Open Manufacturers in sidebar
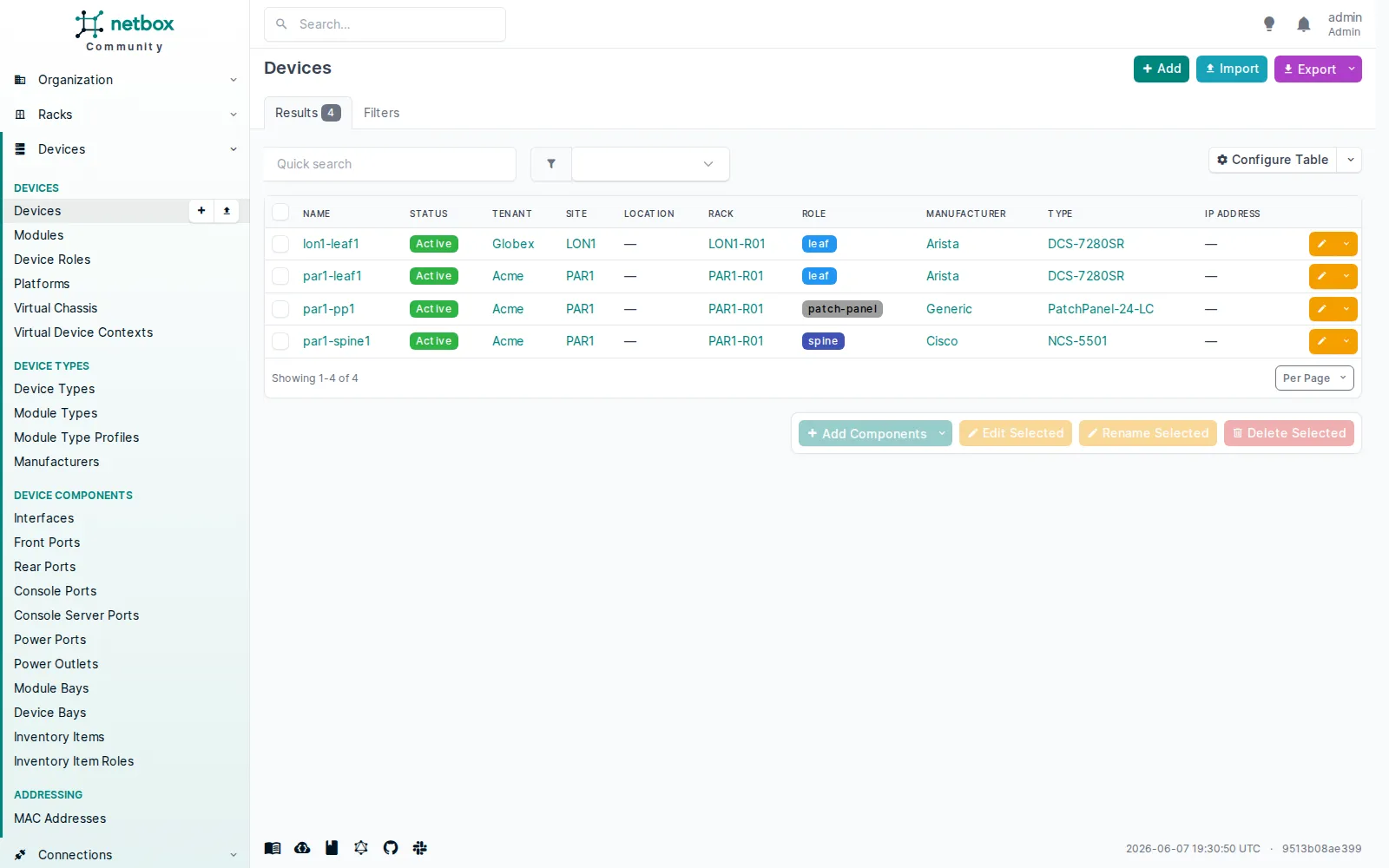The width and height of the screenshot is (1389, 868). pos(56,462)
